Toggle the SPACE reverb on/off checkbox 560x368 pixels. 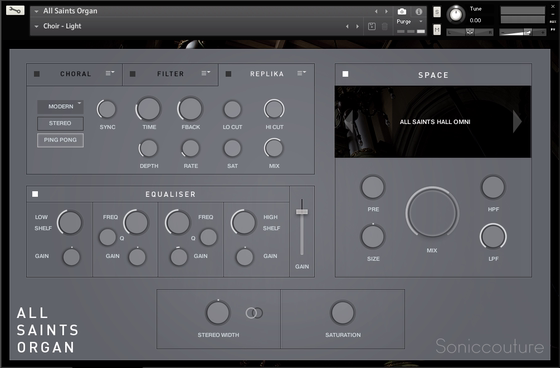(345, 74)
